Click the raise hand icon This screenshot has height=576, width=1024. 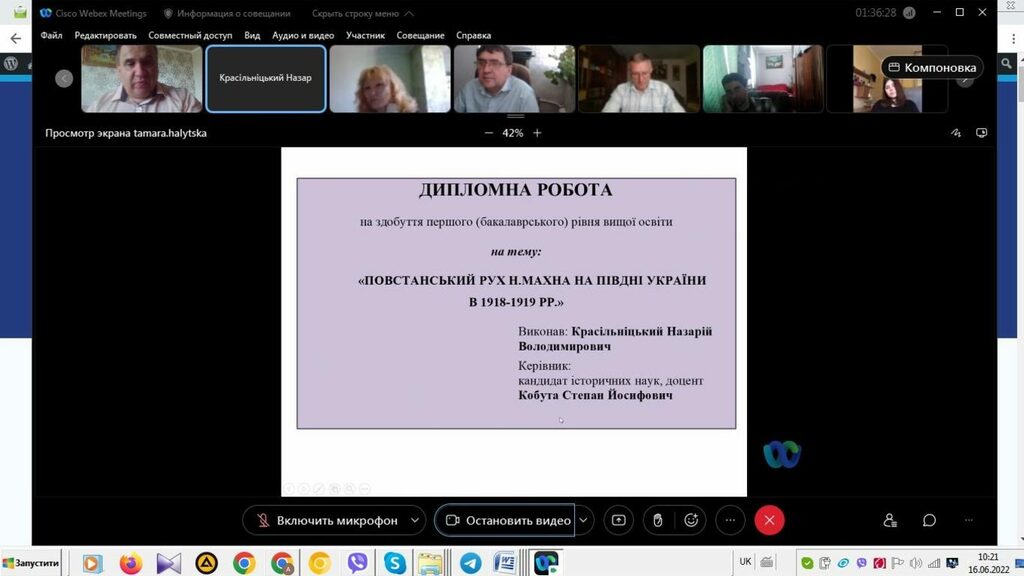point(657,520)
